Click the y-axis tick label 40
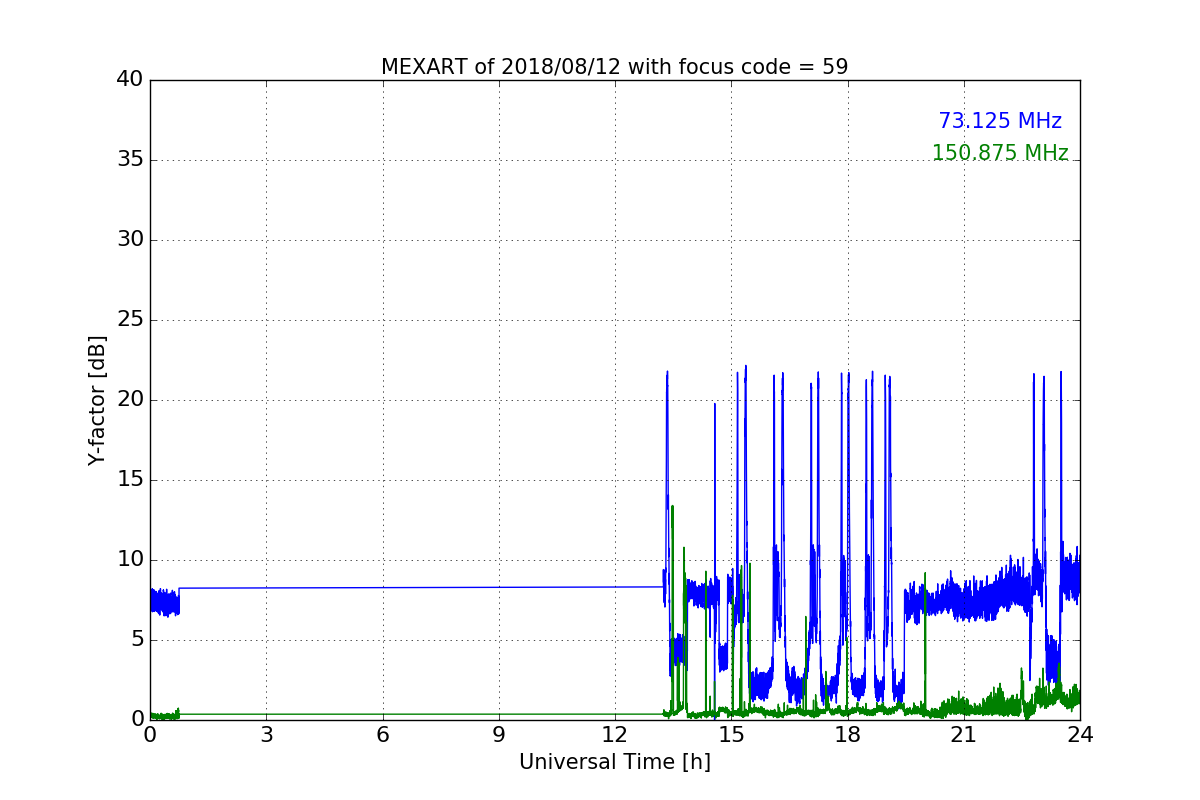This screenshot has width=1200, height=800. (130, 80)
